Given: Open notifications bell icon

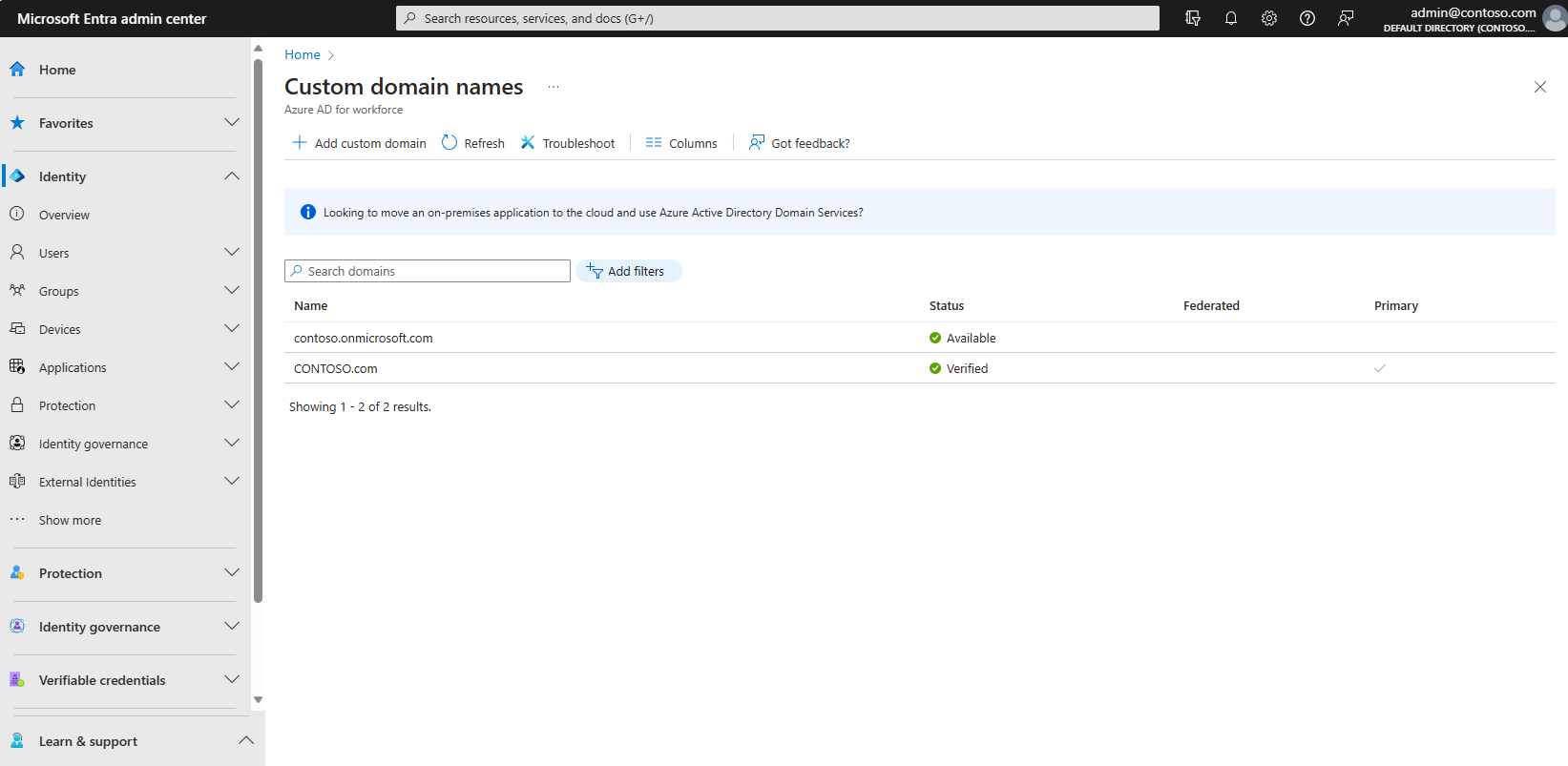Looking at the screenshot, I should [1231, 18].
